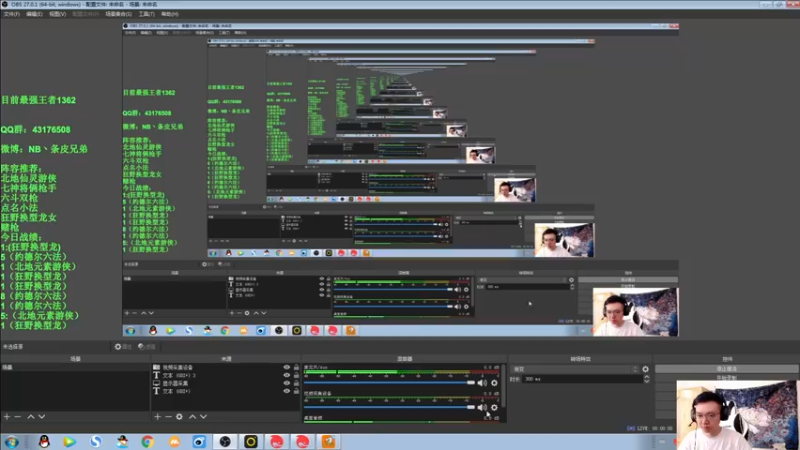
Task: Lock the 视频采集设备 source
Action: coord(296,367)
